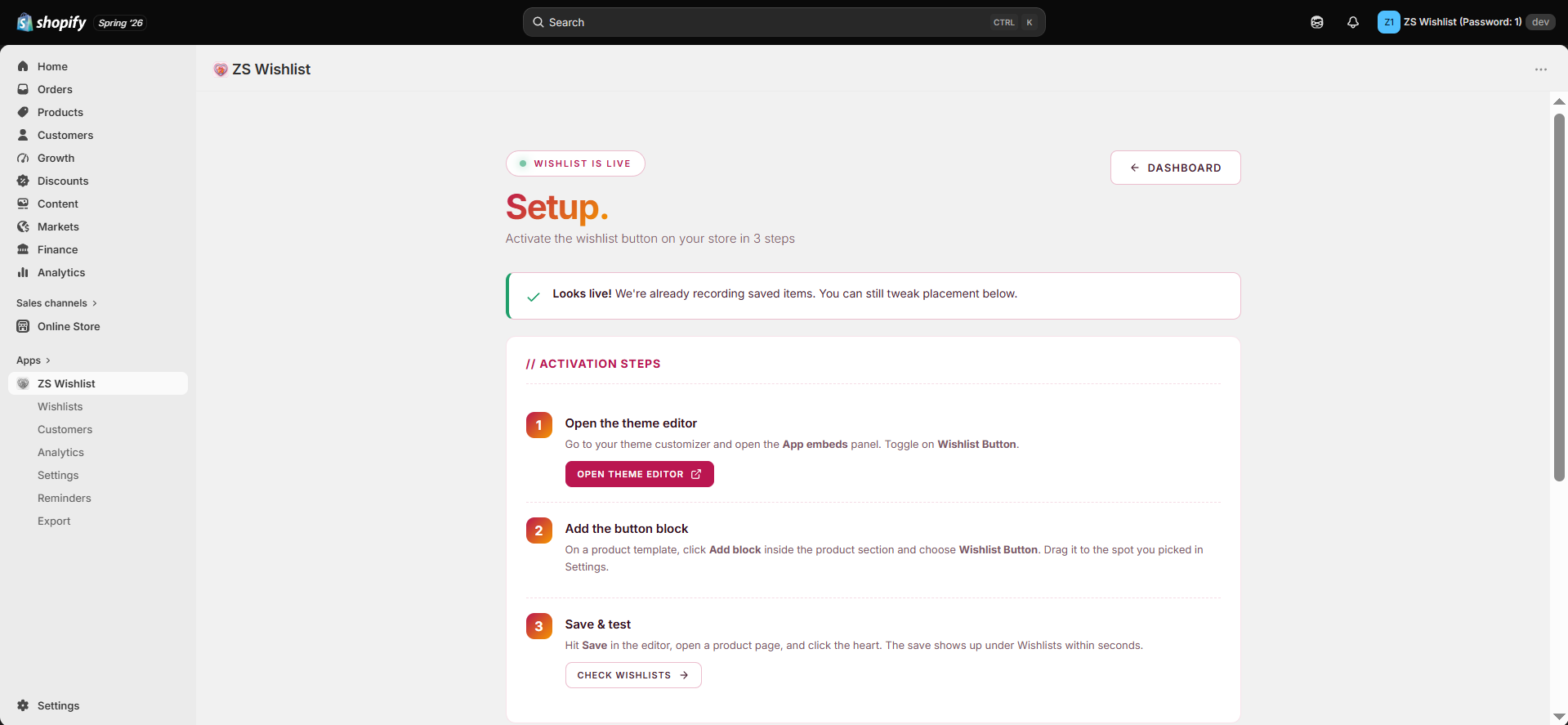Click the Open Theme Editor button
The height and width of the screenshot is (725, 1568).
pos(639,474)
